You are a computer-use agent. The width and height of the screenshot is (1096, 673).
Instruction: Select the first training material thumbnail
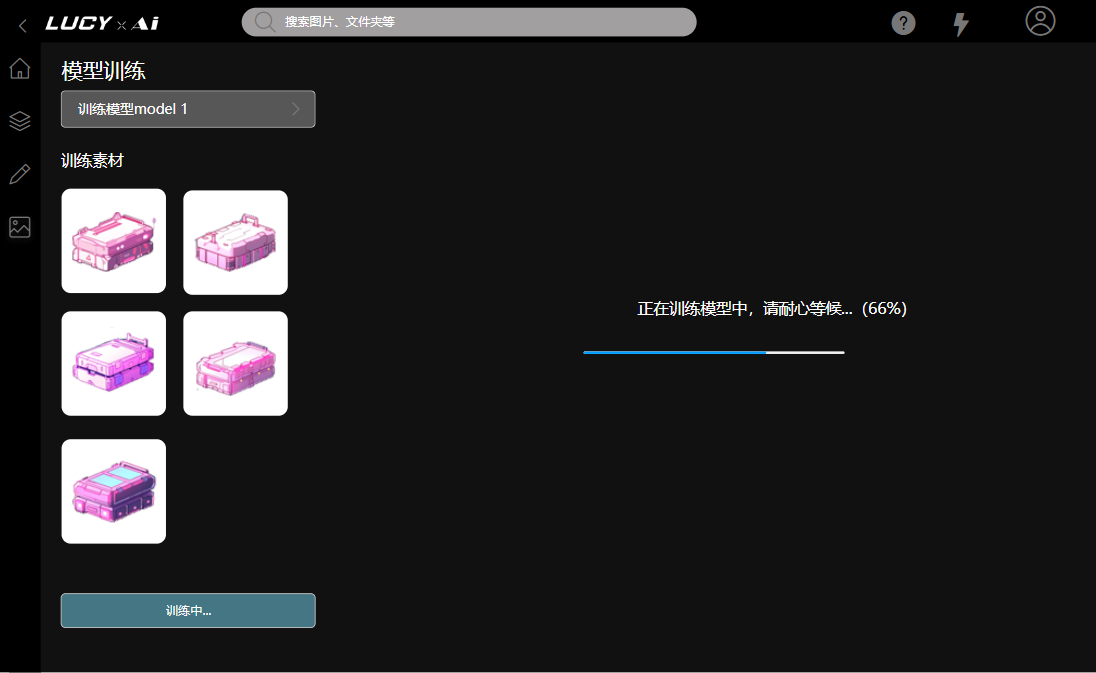(114, 241)
